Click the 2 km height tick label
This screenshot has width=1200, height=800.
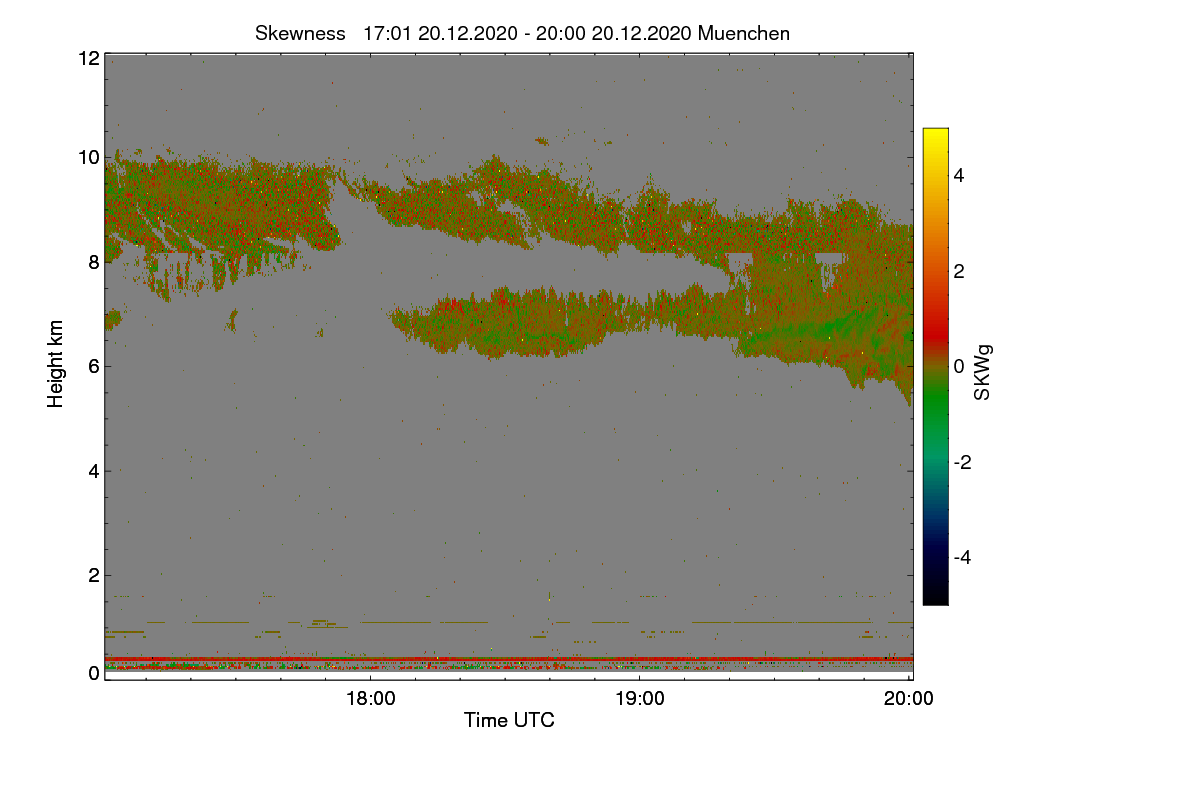pyautogui.click(x=94, y=575)
